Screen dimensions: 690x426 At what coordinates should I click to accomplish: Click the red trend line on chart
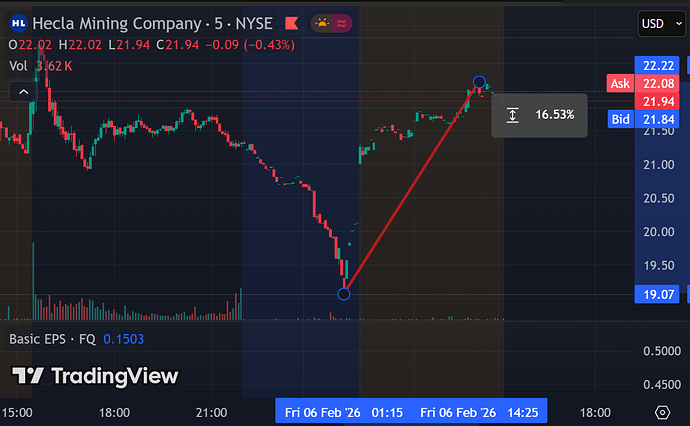[x=411, y=188]
